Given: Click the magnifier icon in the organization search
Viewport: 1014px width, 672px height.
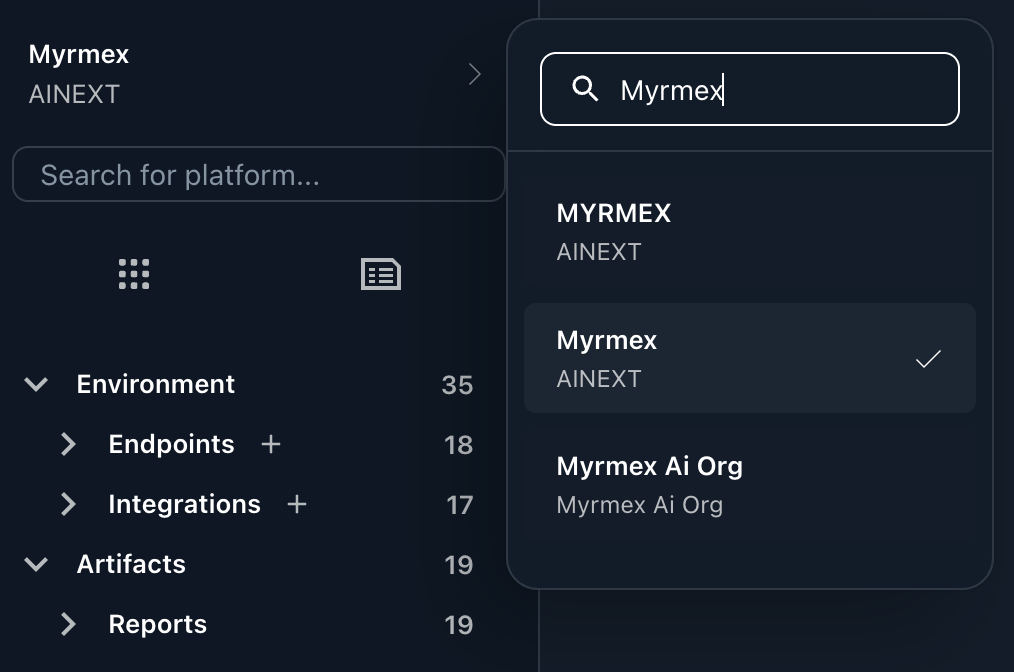Looking at the screenshot, I should (585, 89).
